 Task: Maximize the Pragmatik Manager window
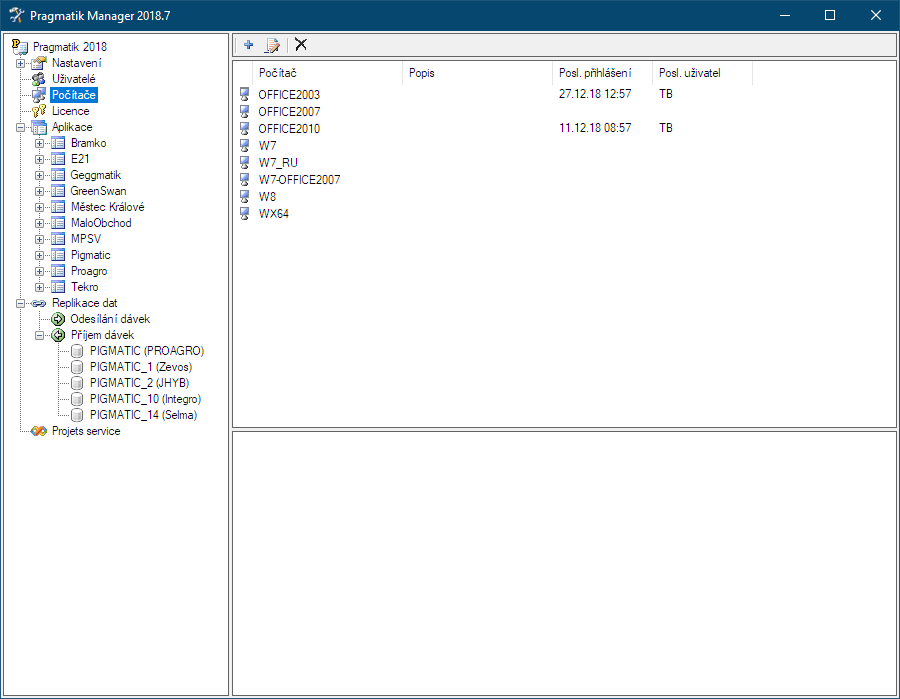830,15
